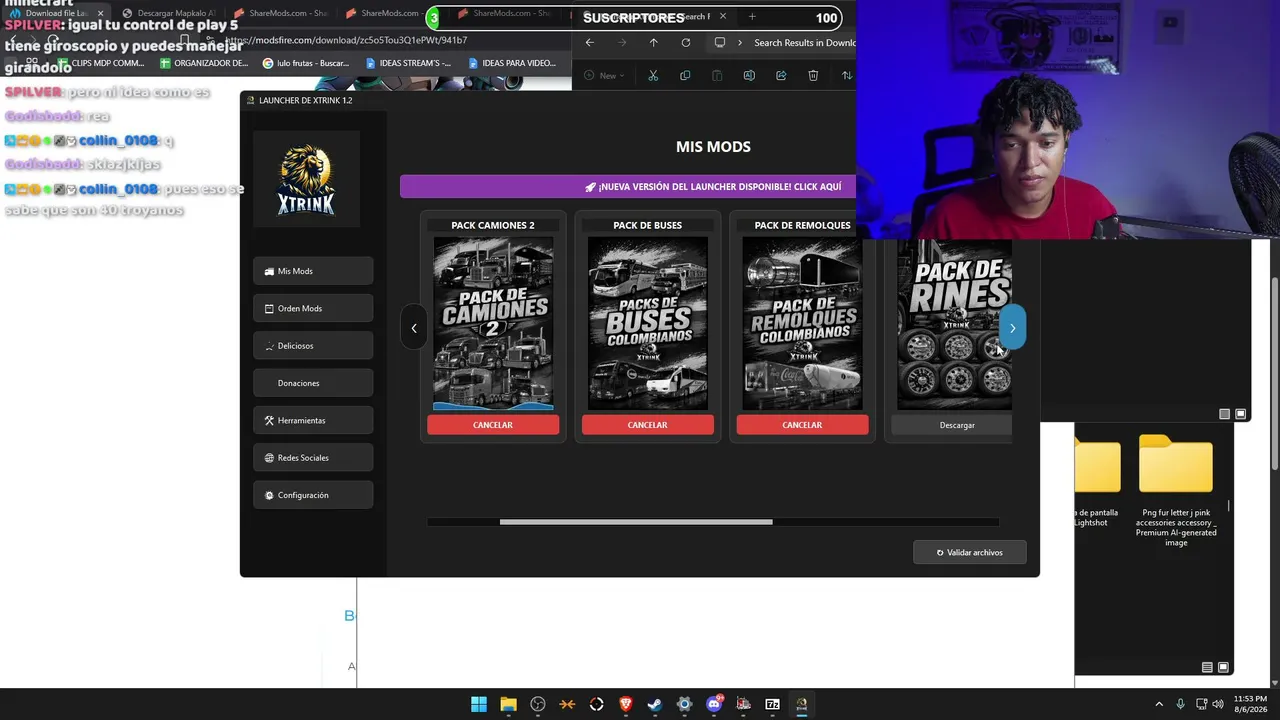Viewport: 1280px width, 720px height.
Task: Open Redes Sociales in the launcher sidebar
Action: 313,458
